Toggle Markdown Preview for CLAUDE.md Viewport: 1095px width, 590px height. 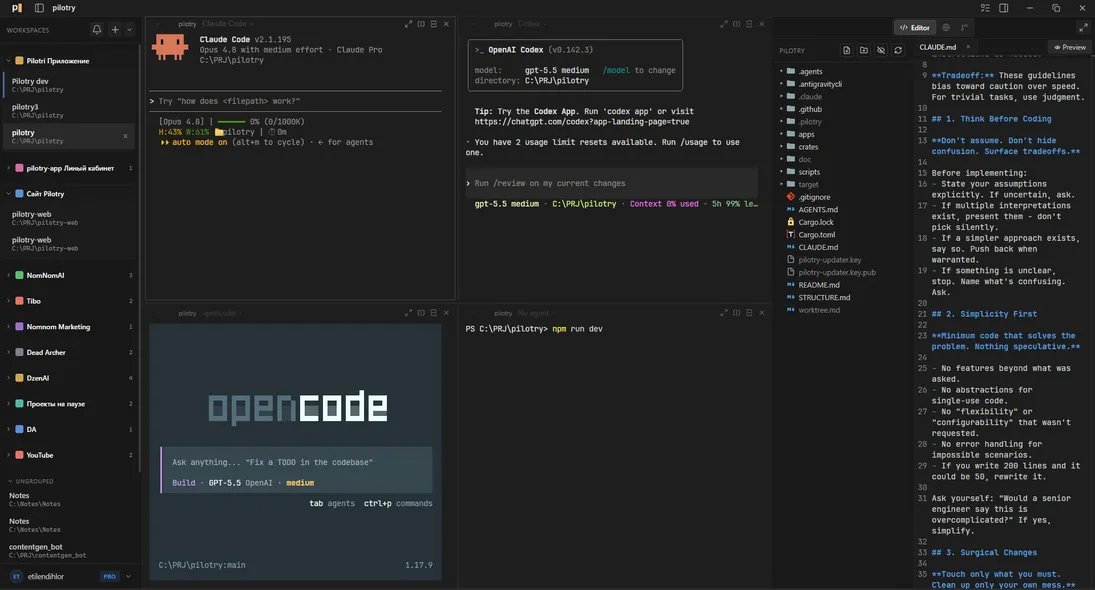[1070, 47]
